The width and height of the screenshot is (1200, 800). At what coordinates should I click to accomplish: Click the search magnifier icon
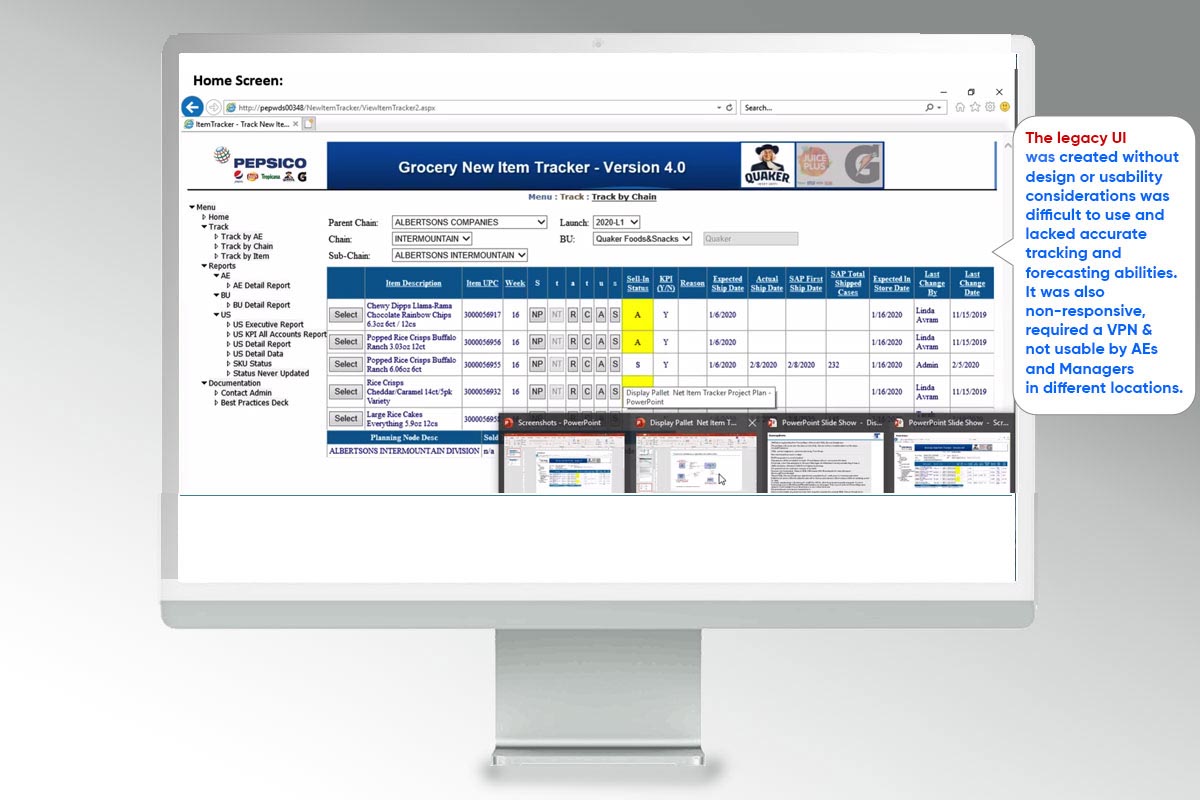(929, 108)
